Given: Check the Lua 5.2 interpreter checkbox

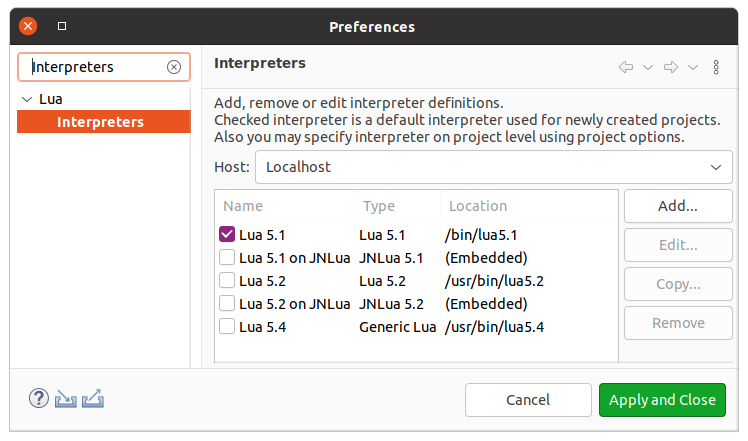Looking at the screenshot, I should point(227,281).
